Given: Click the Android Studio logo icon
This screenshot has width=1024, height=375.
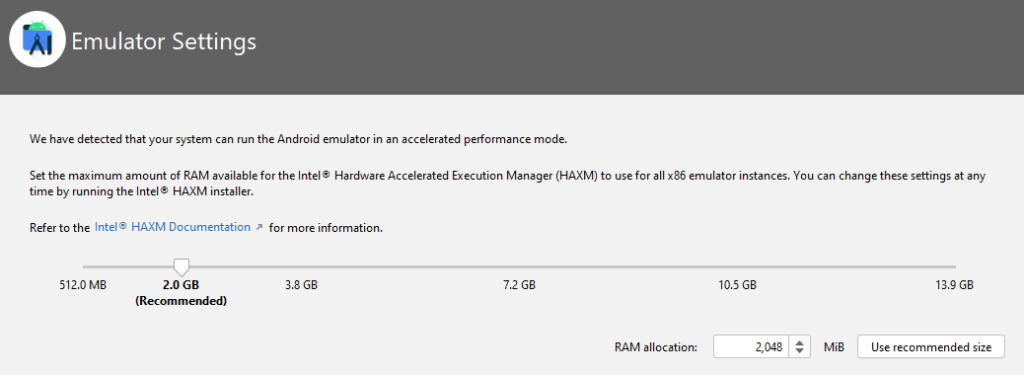Looking at the screenshot, I should coord(37,39).
